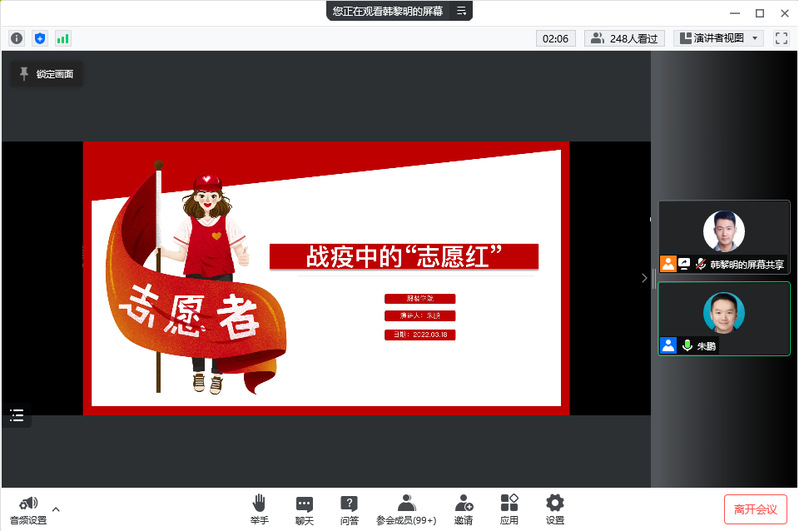Click the blue security shield icon
The image size is (798, 531).
pos(40,38)
